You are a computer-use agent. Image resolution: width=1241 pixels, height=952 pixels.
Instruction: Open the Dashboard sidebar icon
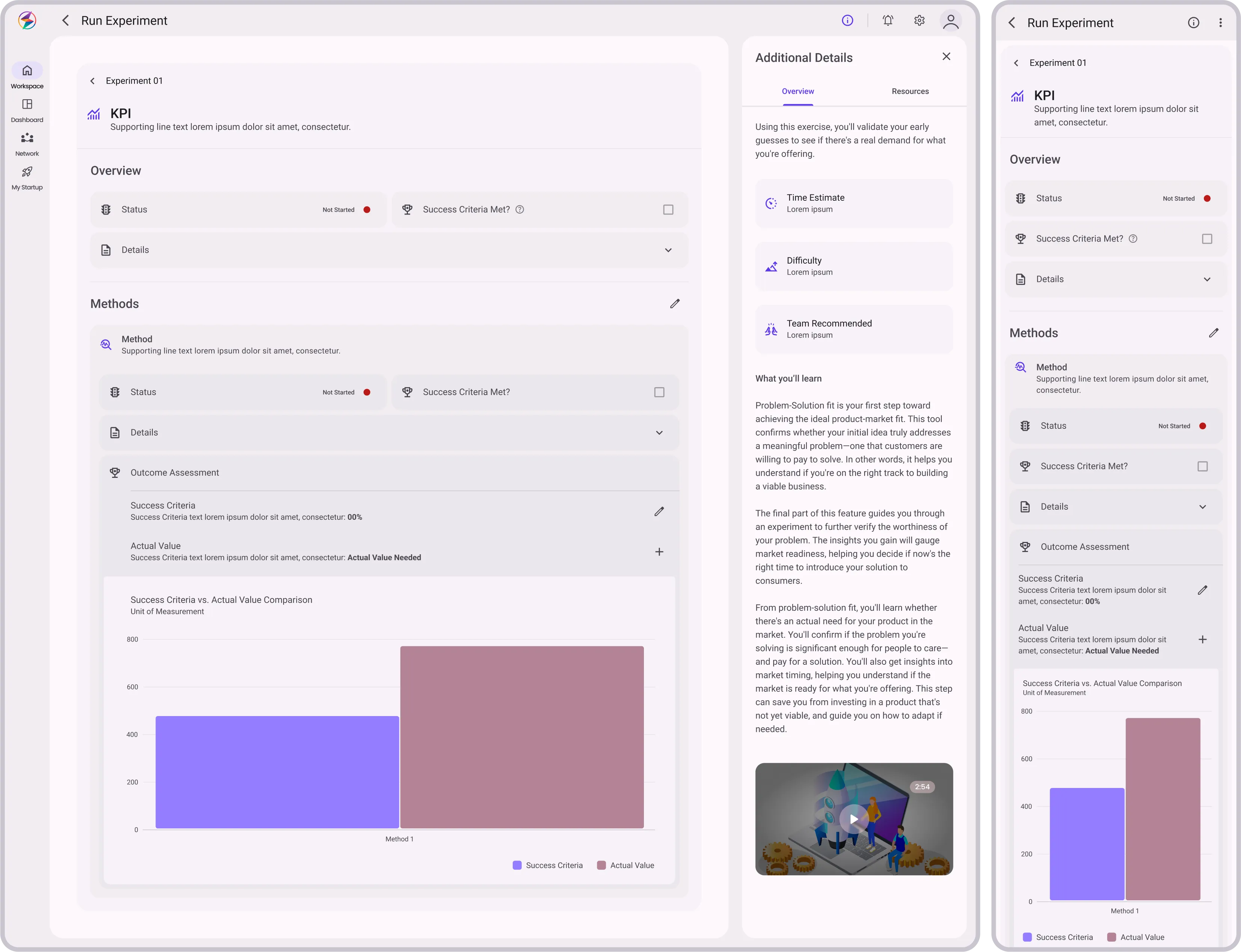27,105
